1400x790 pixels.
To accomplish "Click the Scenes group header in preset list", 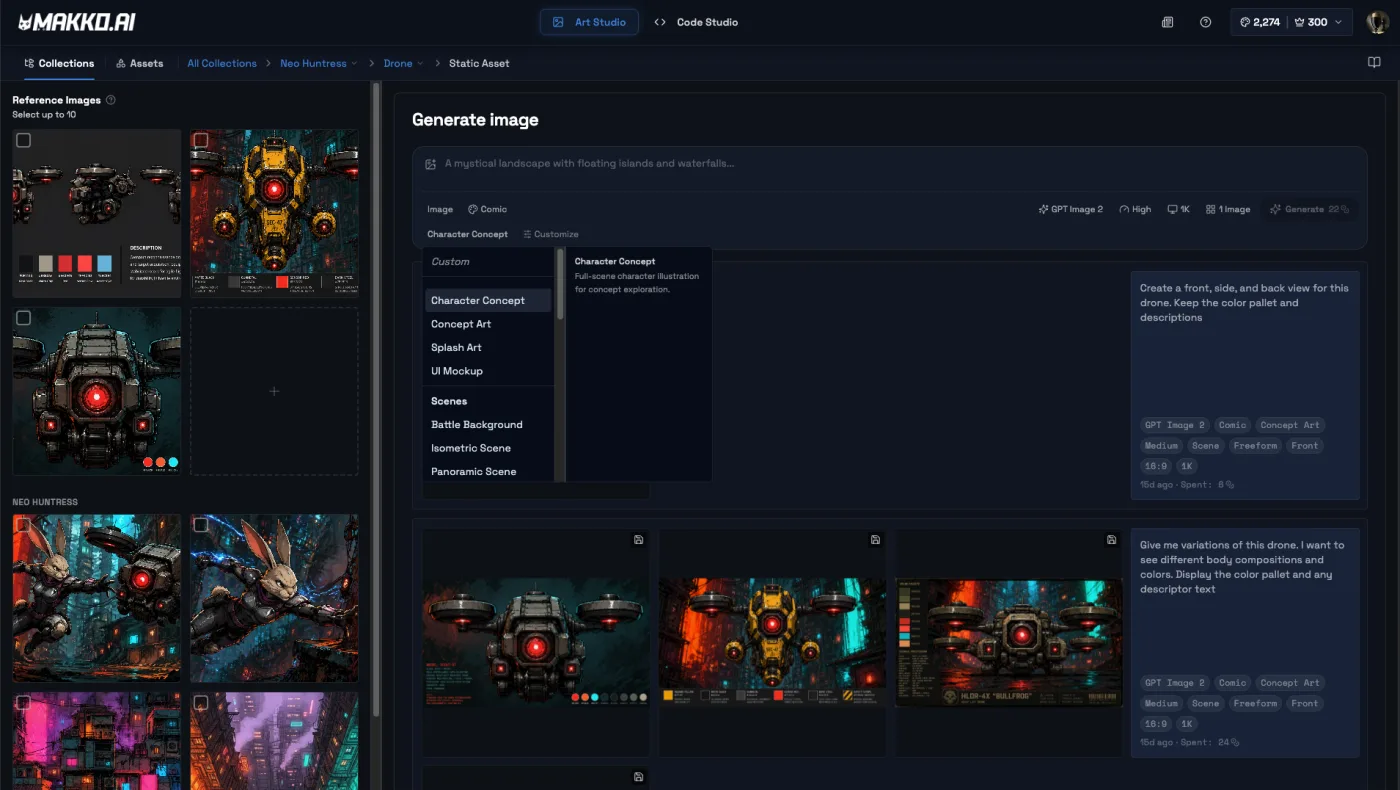I will coord(449,401).
